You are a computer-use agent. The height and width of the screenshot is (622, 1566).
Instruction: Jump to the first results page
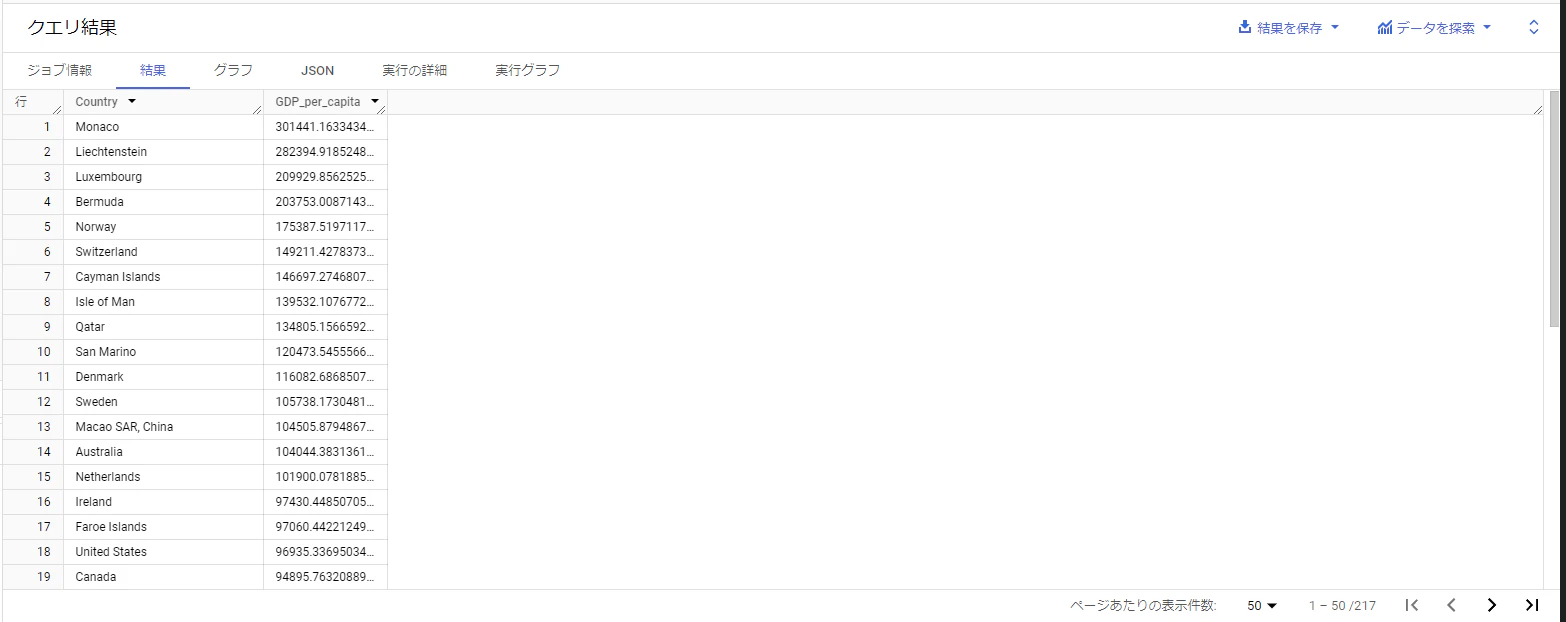tap(1412, 605)
